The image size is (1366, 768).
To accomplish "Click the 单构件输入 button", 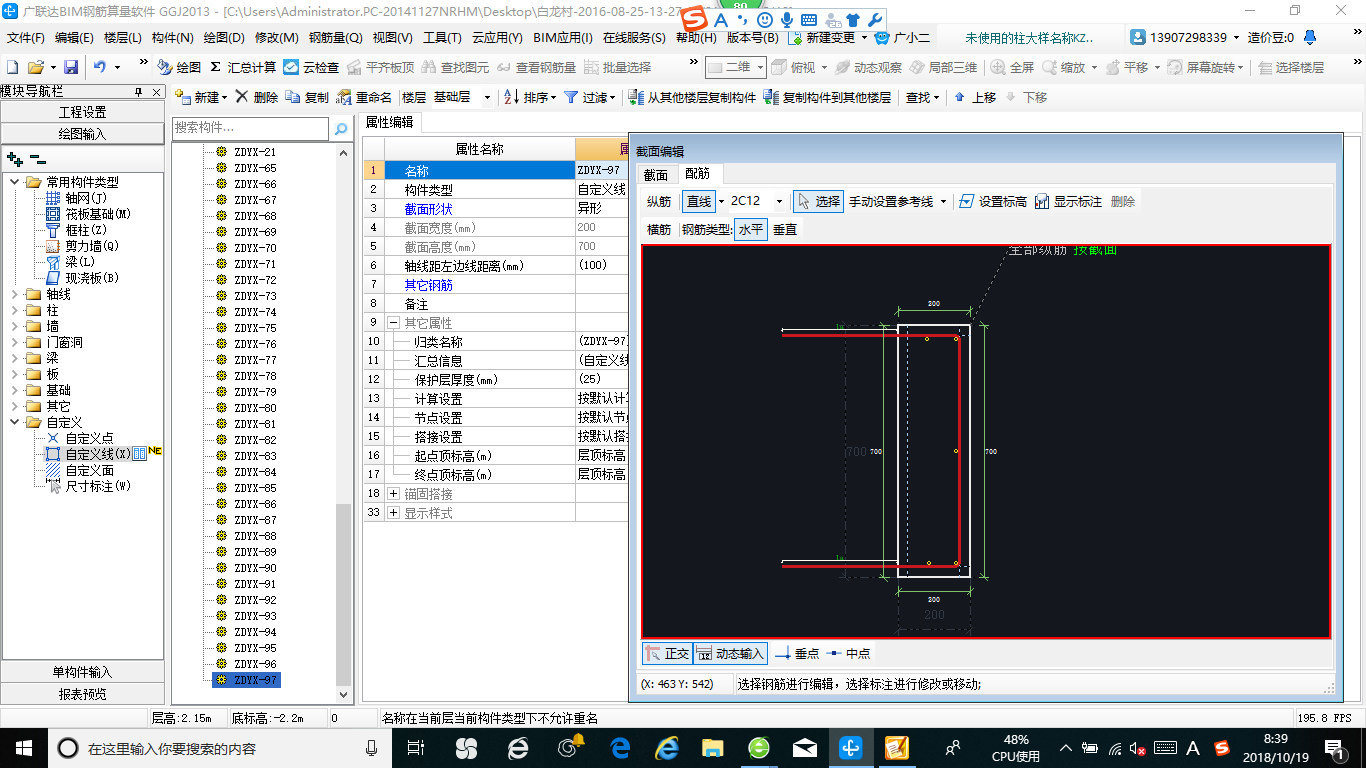I will 83,672.
